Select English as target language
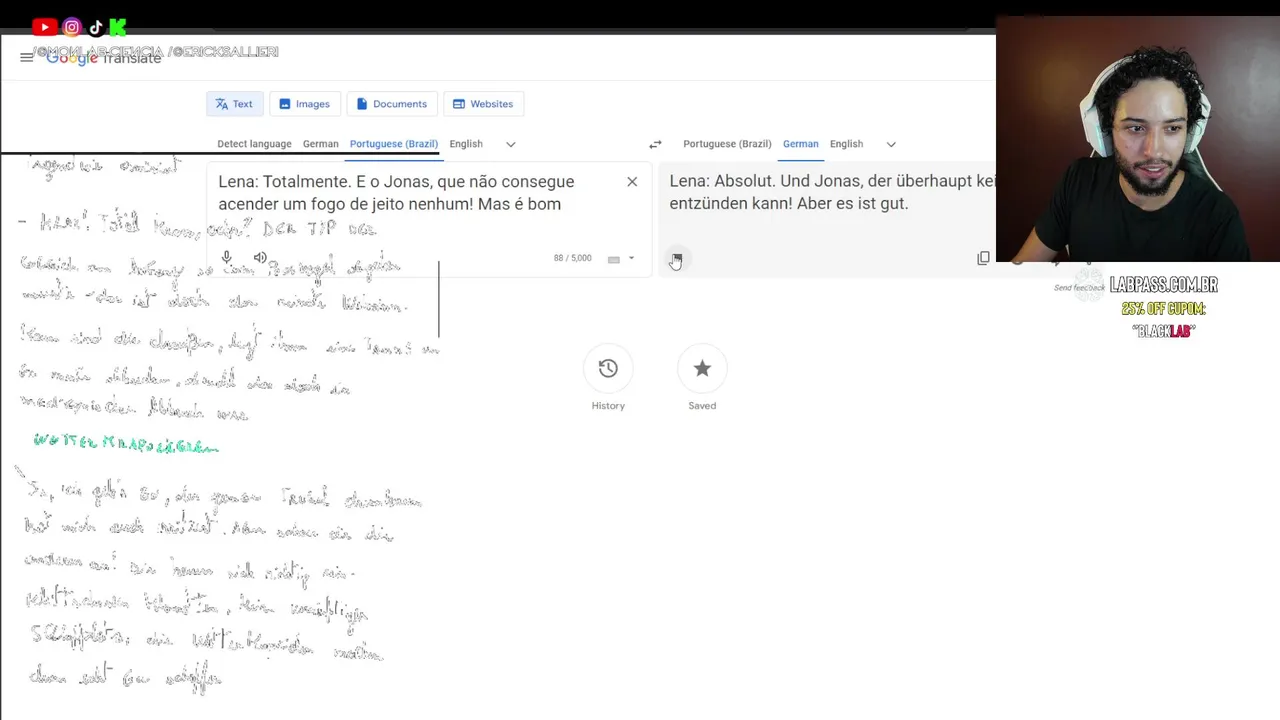 pos(846,144)
